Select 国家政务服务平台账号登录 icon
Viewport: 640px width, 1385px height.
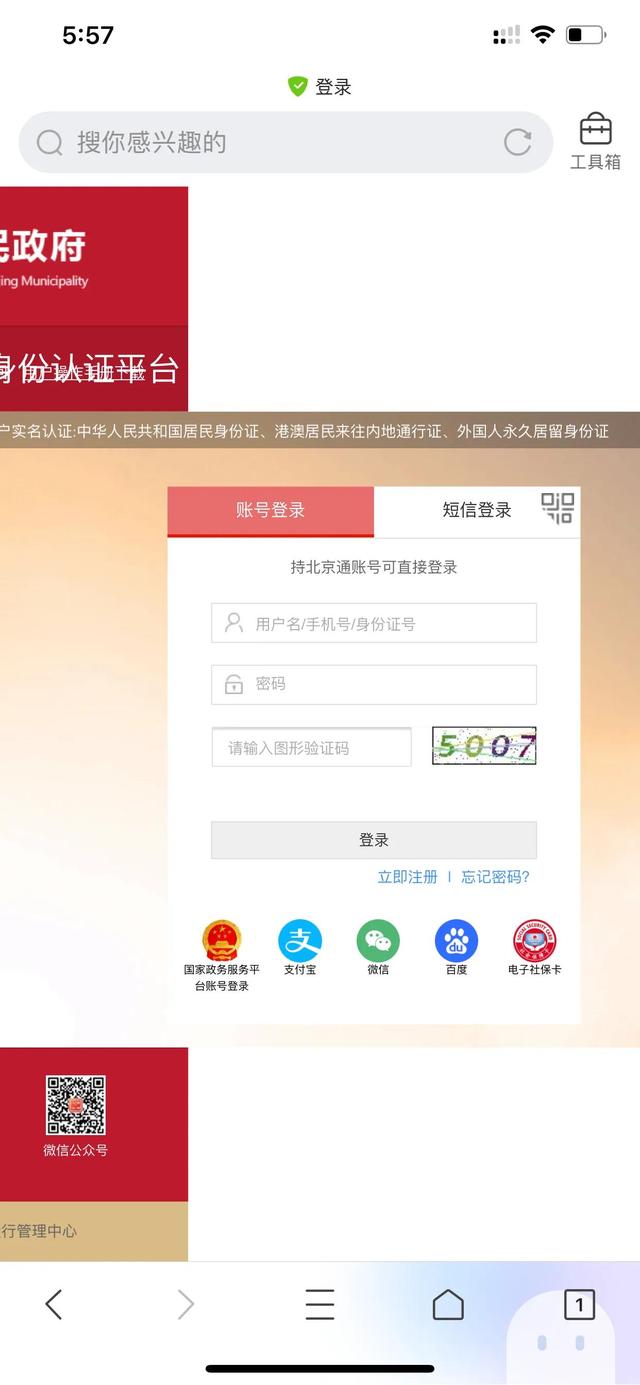(x=222, y=941)
